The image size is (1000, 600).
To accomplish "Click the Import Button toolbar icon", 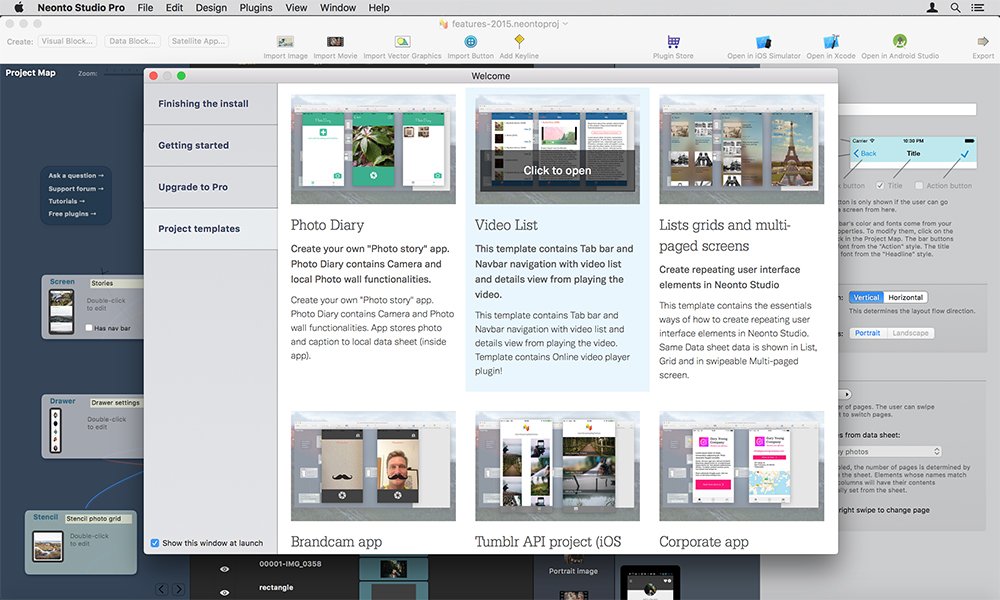I will (x=471, y=41).
